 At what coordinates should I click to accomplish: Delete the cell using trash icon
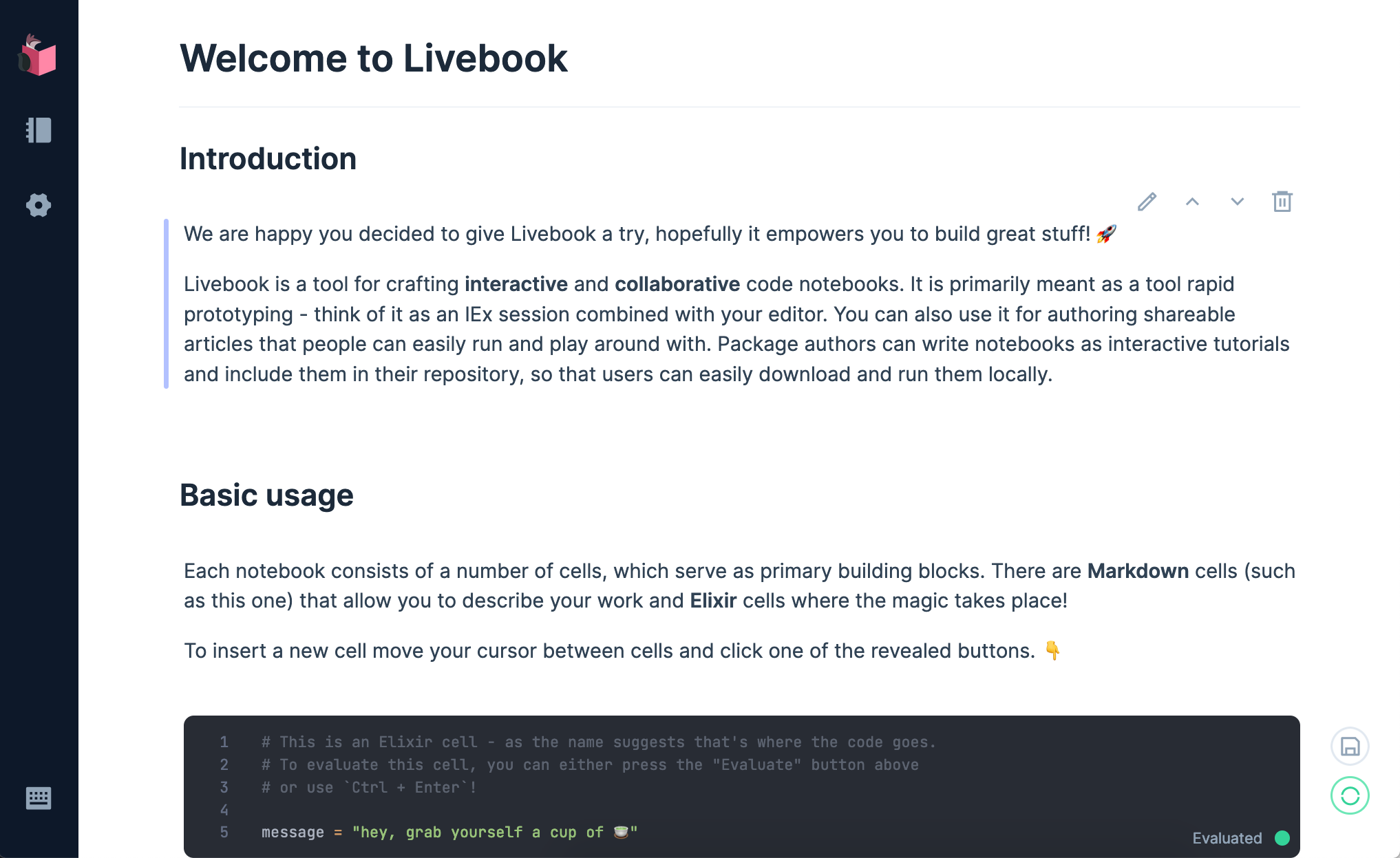(x=1282, y=202)
